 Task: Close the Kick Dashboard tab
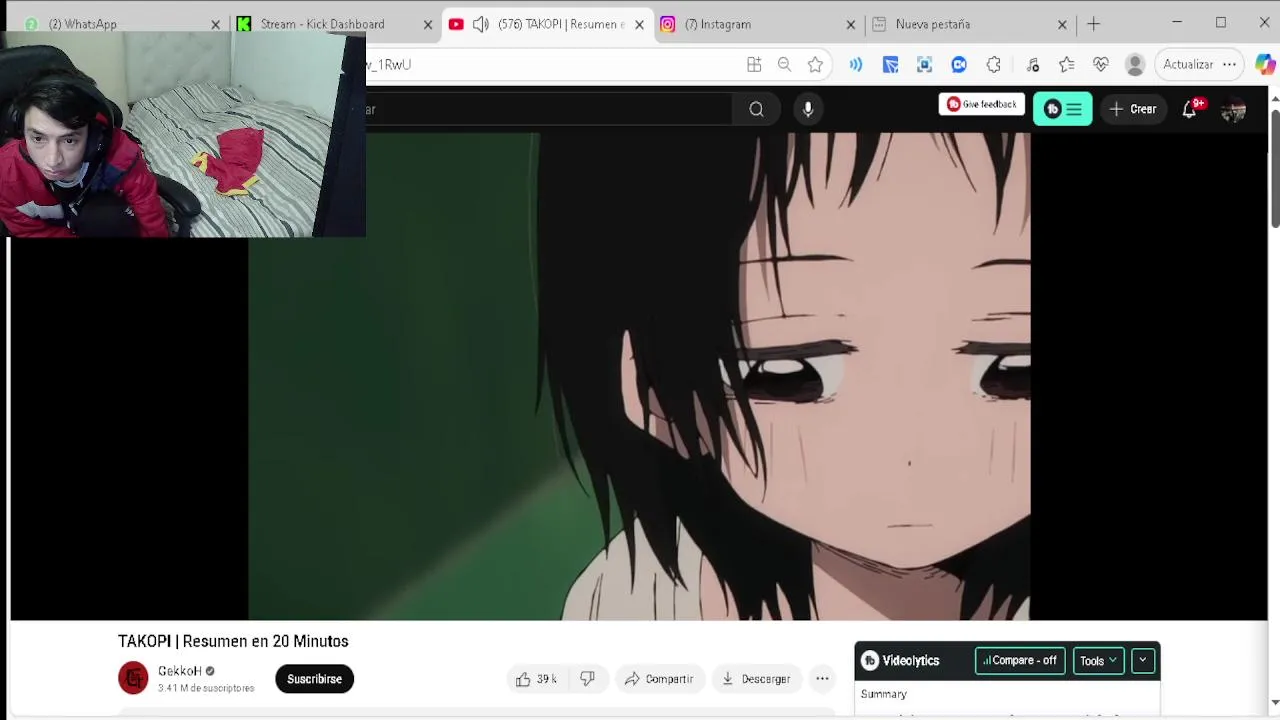tap(428, 24)
